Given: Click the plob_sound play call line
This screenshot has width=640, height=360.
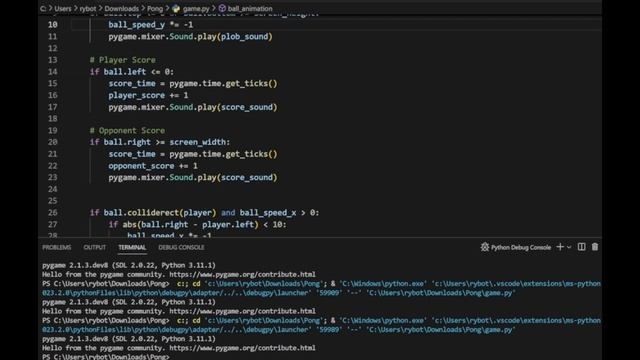Looking at the screenshot, I should click(x=190, y=37).
